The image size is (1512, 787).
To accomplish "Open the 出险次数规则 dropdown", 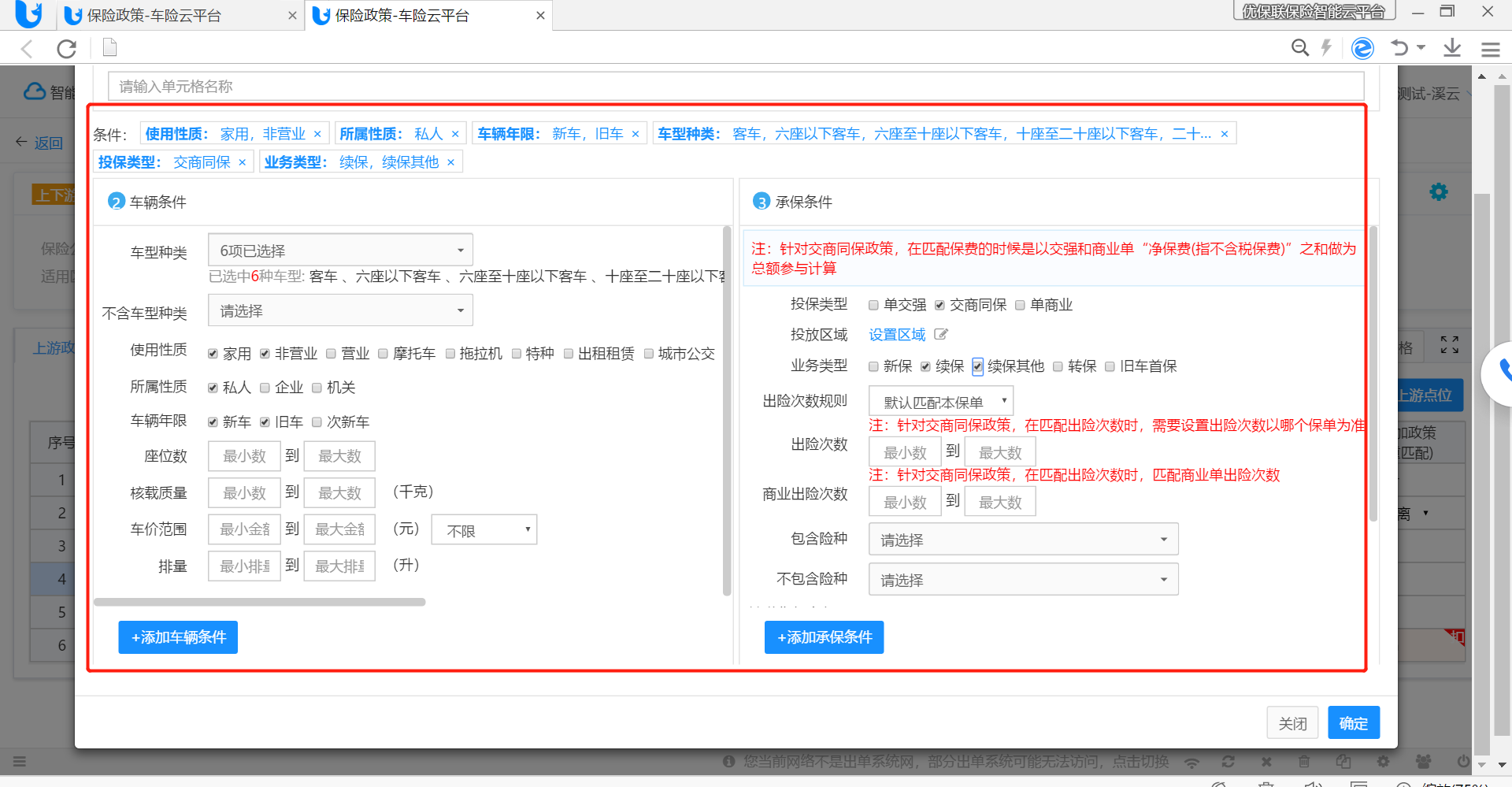I will coord(941,401).
